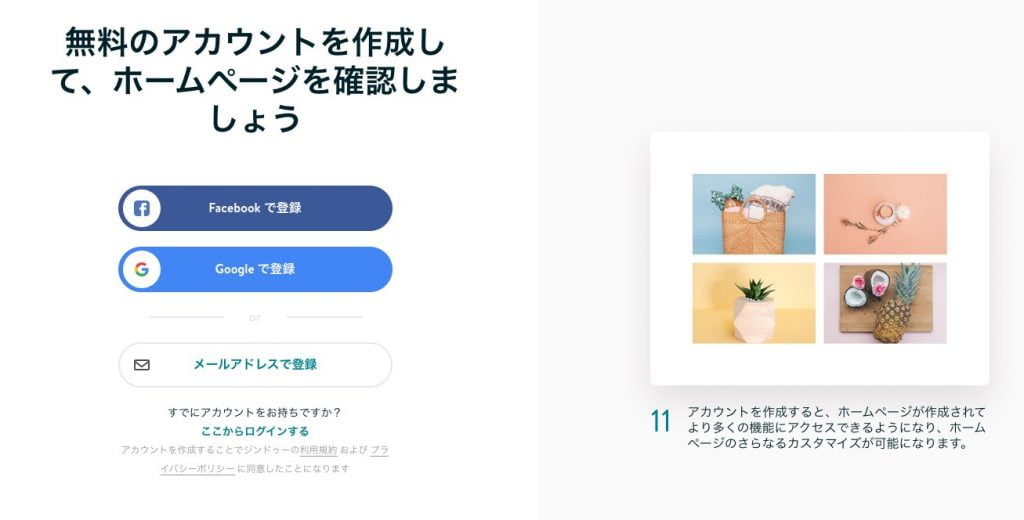Click the envelope mail icon

click(142, 365)
